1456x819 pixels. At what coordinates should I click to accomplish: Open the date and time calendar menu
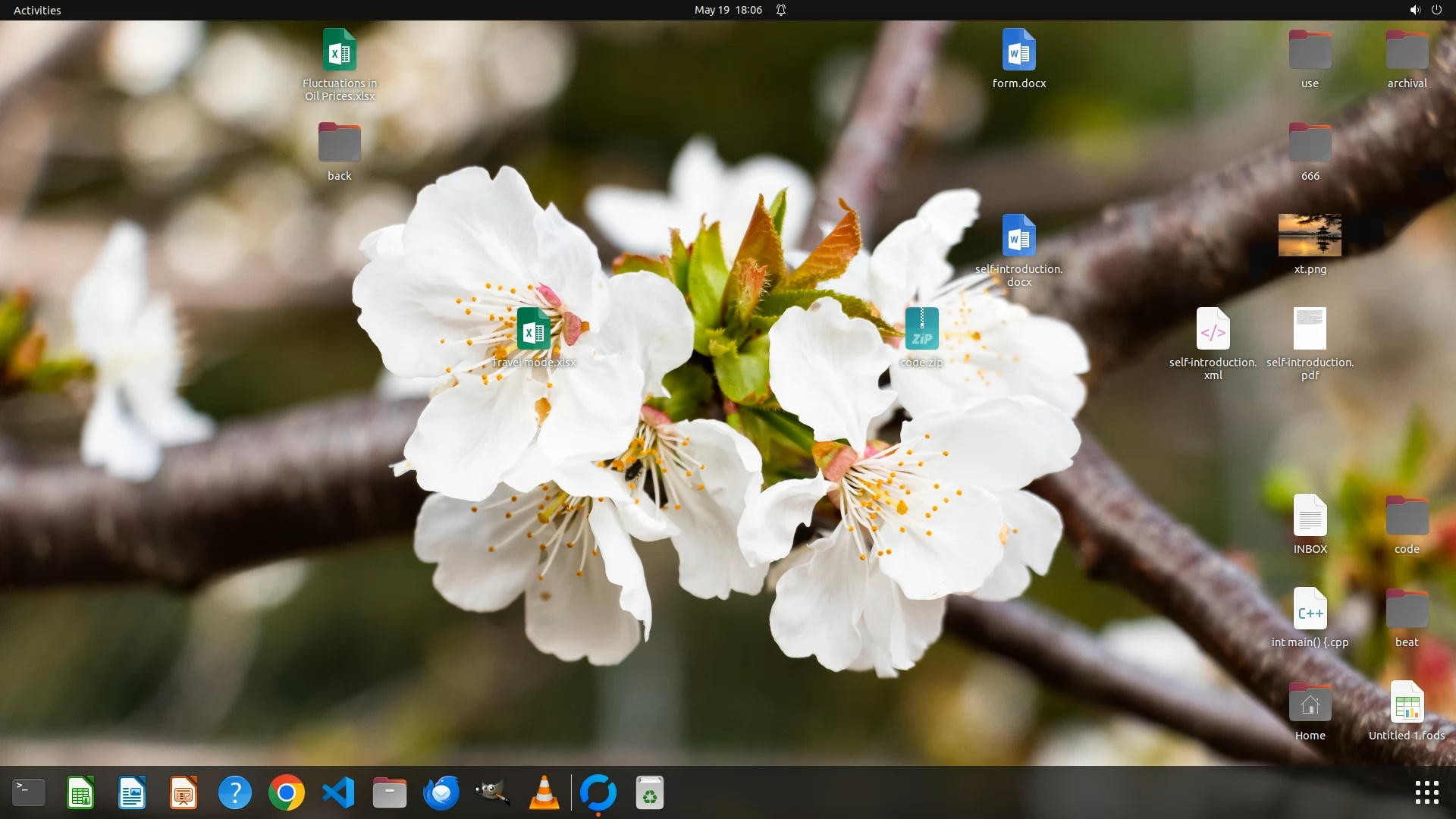coord(728,10)
